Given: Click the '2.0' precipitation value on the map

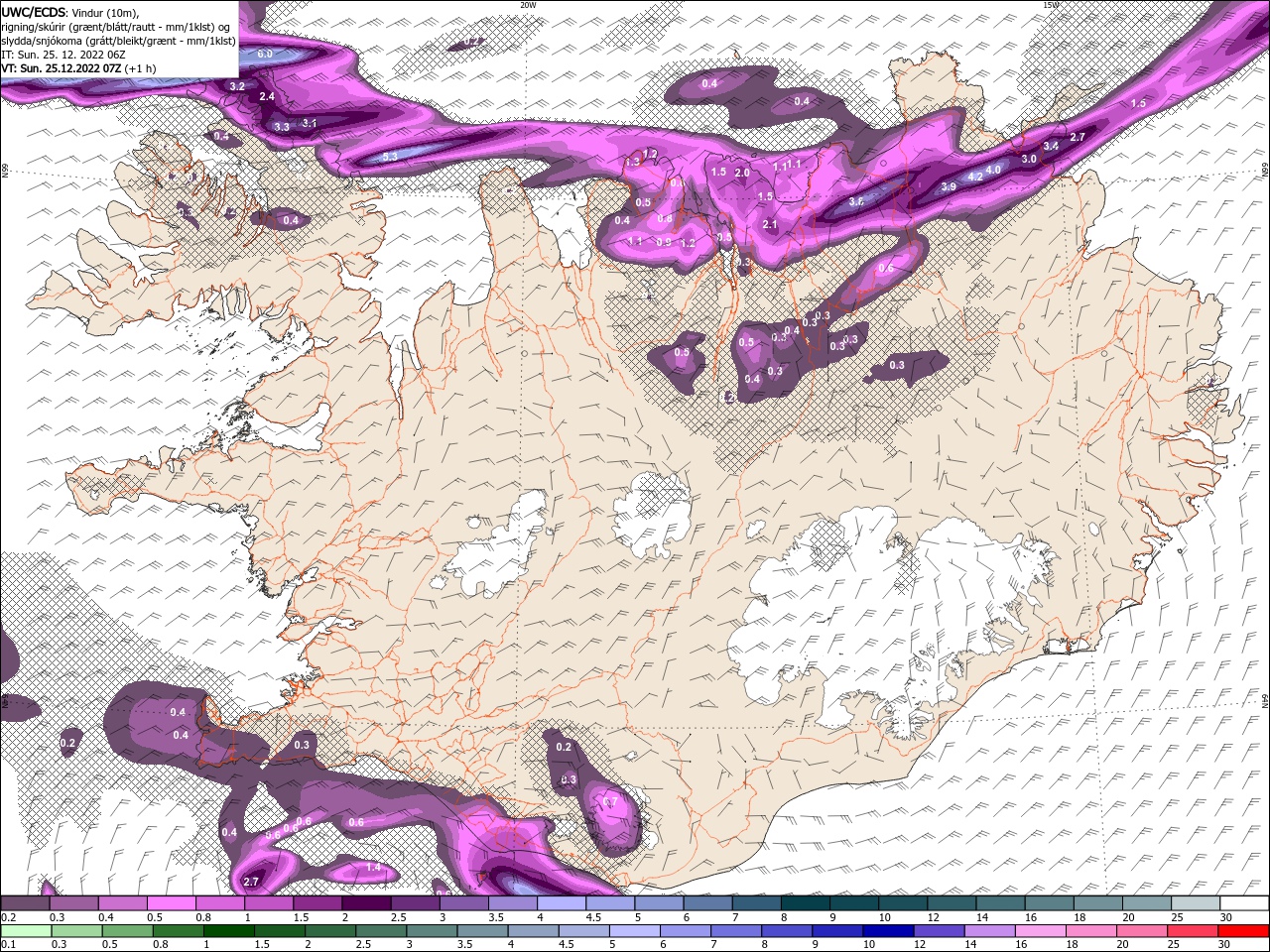Looking at the screenshot, I should tap(741, 173).
